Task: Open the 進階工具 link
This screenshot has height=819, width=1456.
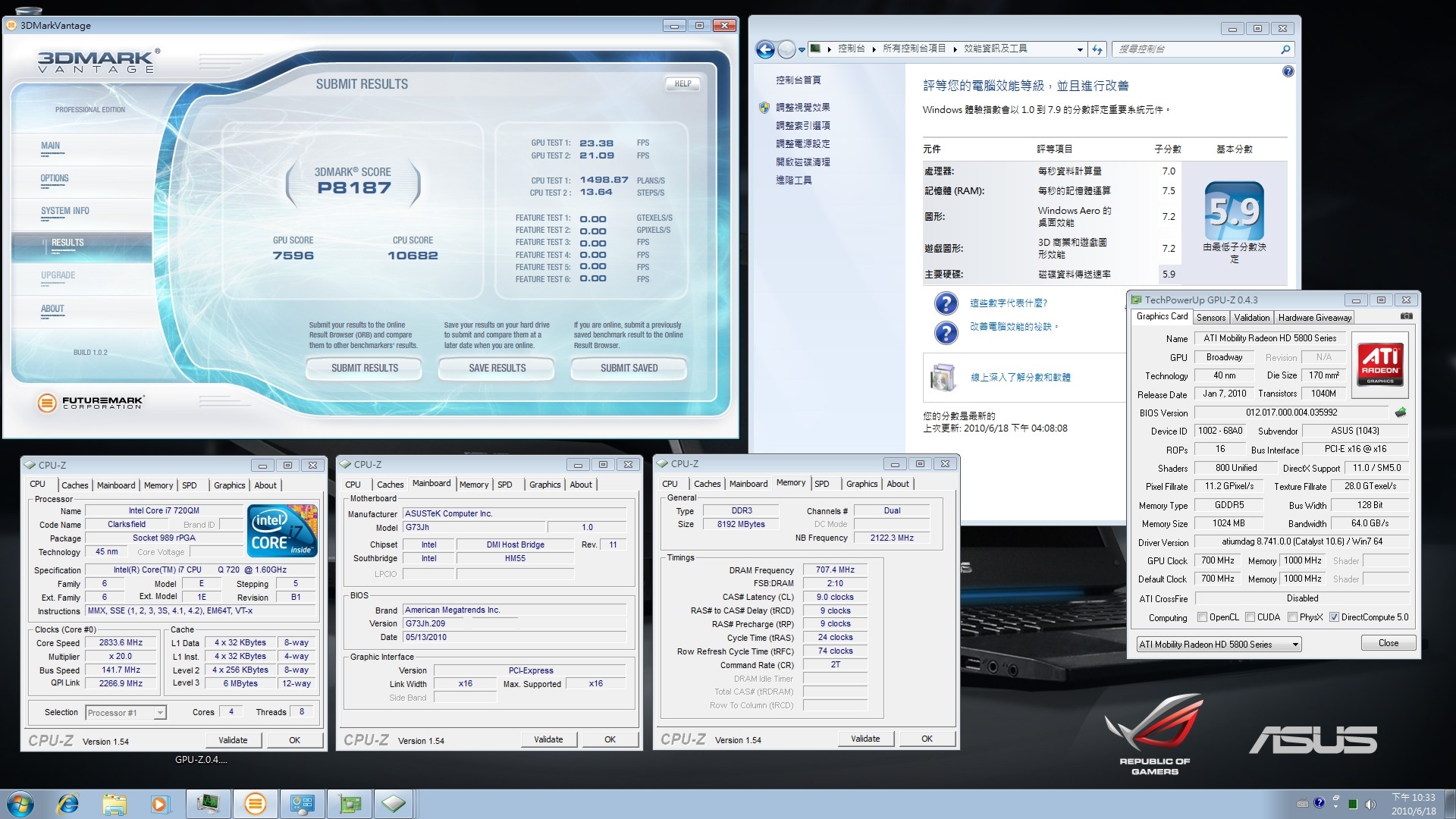Action: [793, 180]
